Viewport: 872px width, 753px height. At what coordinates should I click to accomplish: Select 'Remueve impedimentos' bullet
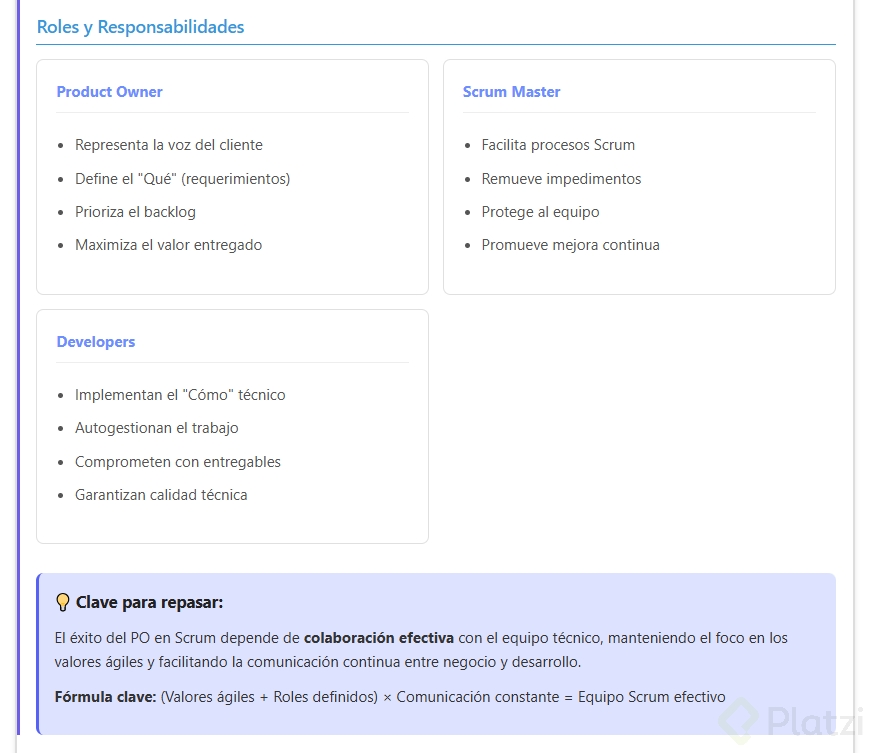[561, 179]
